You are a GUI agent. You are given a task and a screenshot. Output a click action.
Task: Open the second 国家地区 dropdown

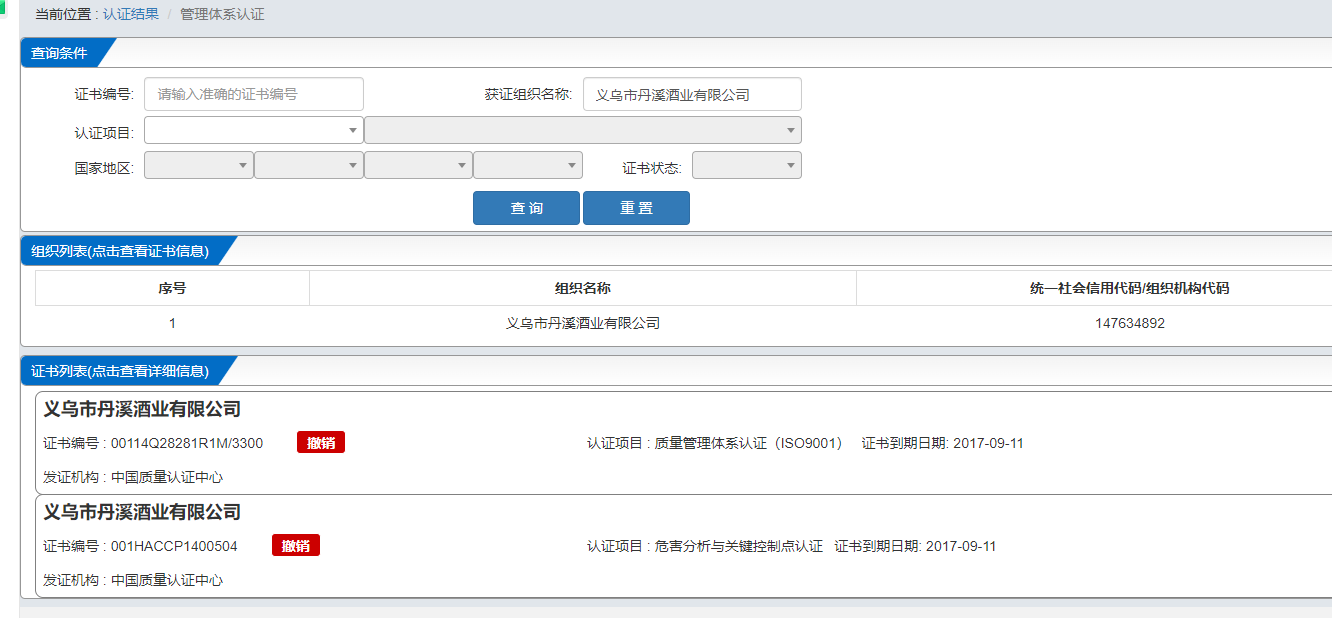pos(309,165)
